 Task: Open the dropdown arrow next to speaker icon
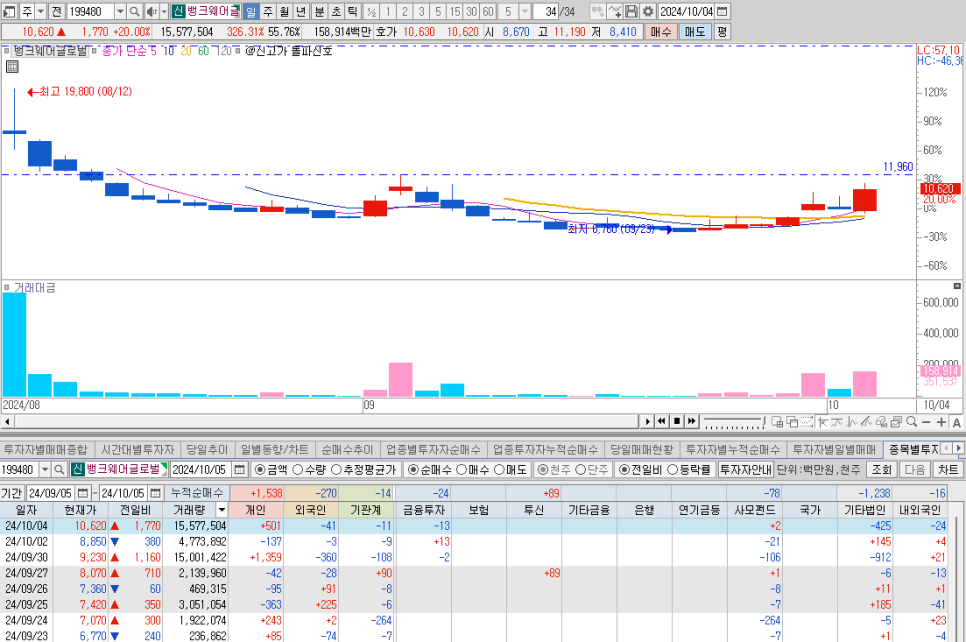click(164, 11)
